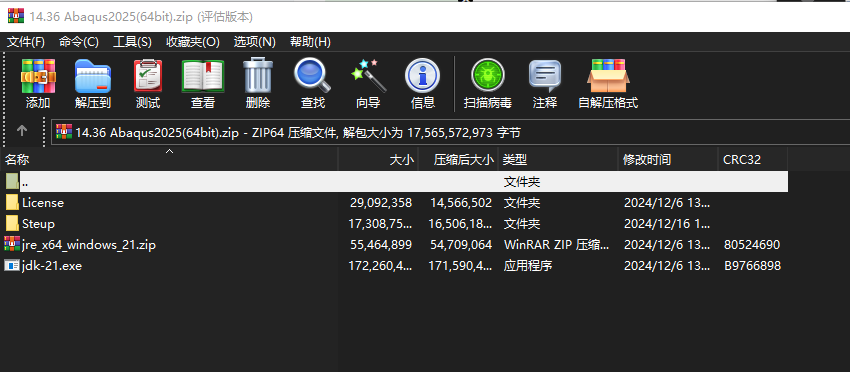
Task: Click packed size 54,709,064
Action: pos(461,245)
